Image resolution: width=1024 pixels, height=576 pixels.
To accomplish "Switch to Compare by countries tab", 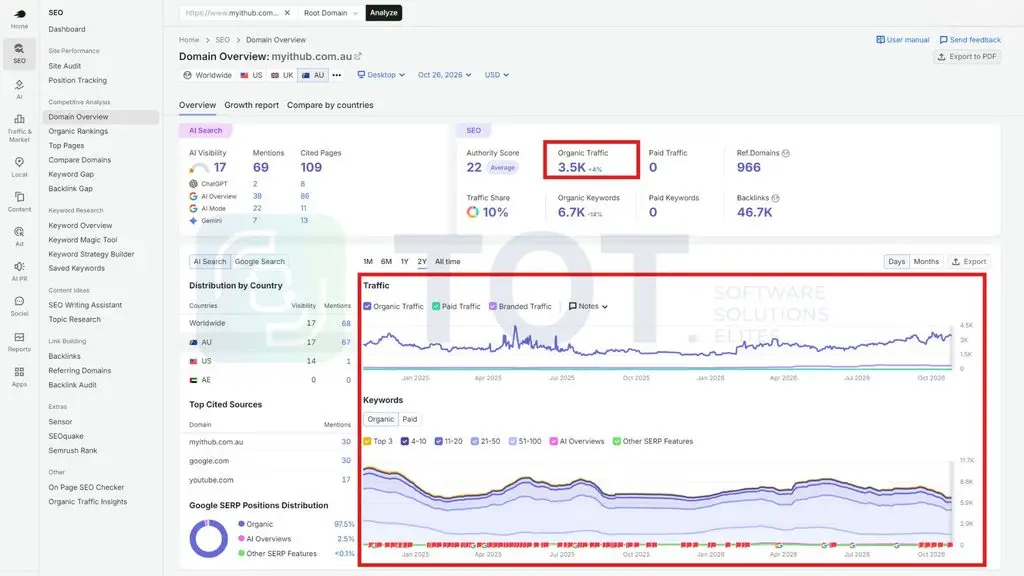I will [x=330, y=105].
